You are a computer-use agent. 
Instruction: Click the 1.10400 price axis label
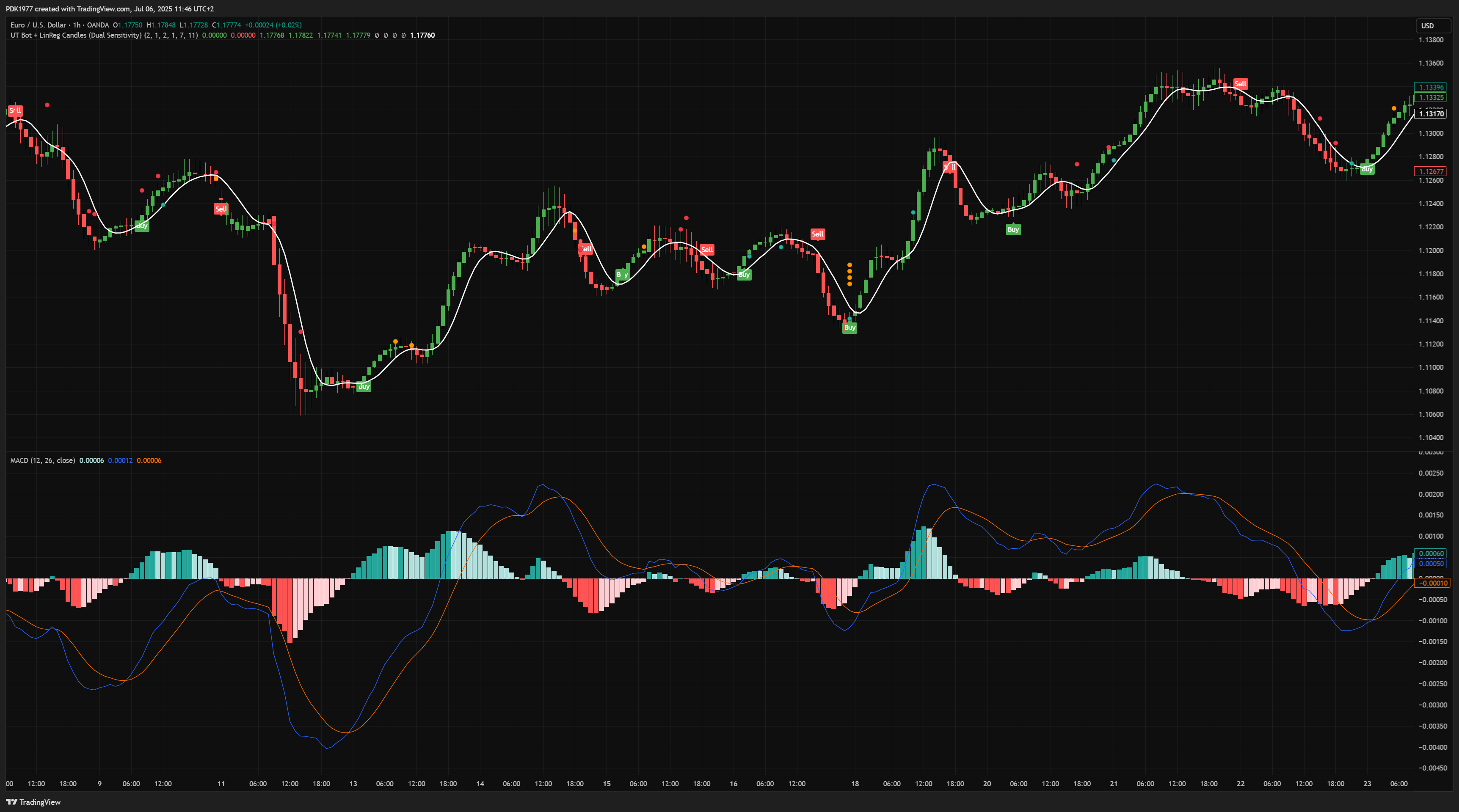click(x=1431, y=438)
